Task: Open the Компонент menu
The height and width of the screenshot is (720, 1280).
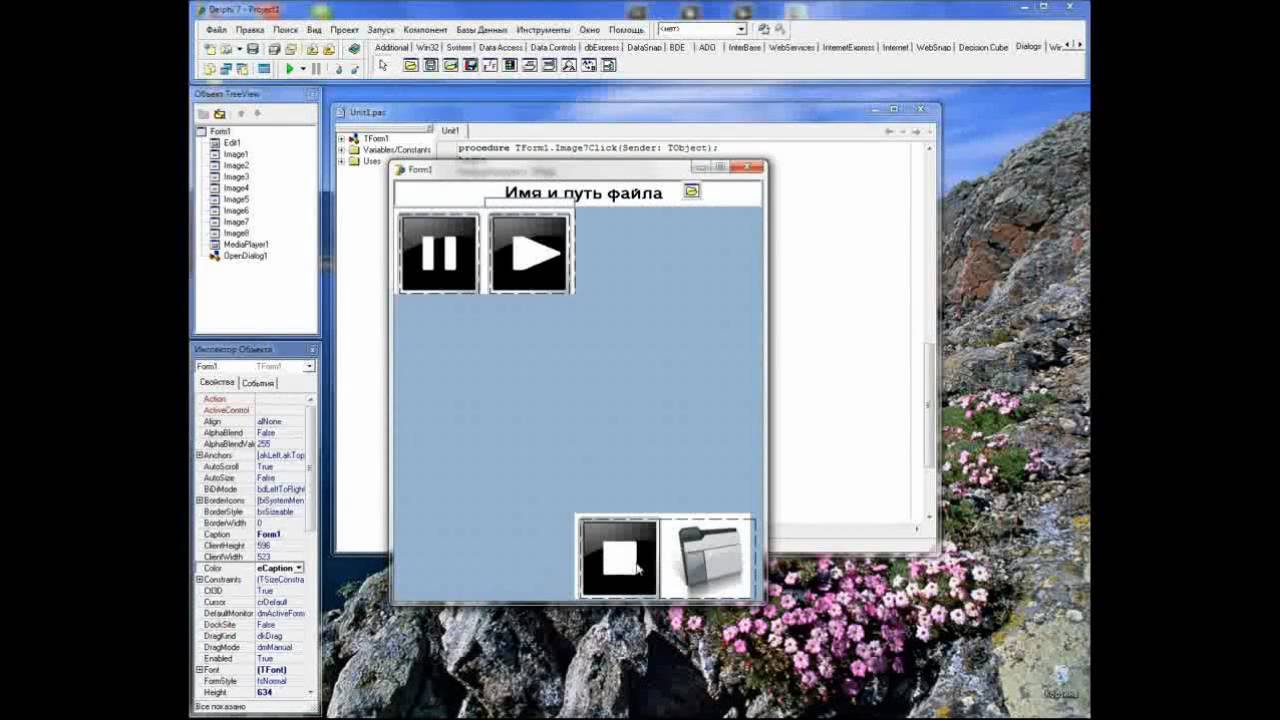Action: pyautogui.click(x=425, y=30)
